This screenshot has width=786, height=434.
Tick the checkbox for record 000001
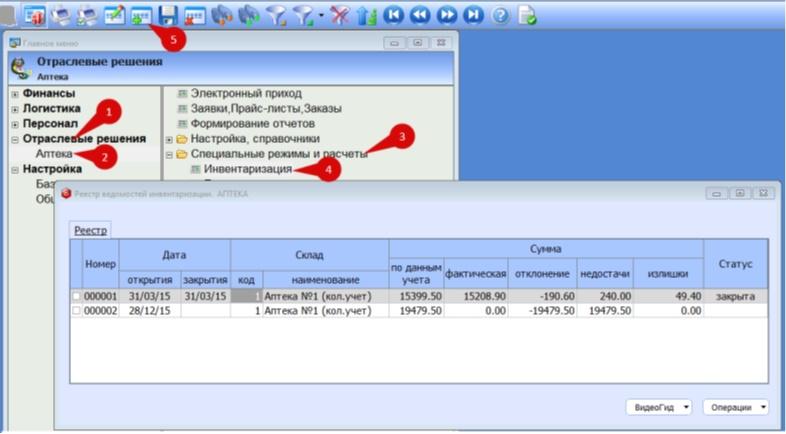pyautogui.click(x=76, y=296)
